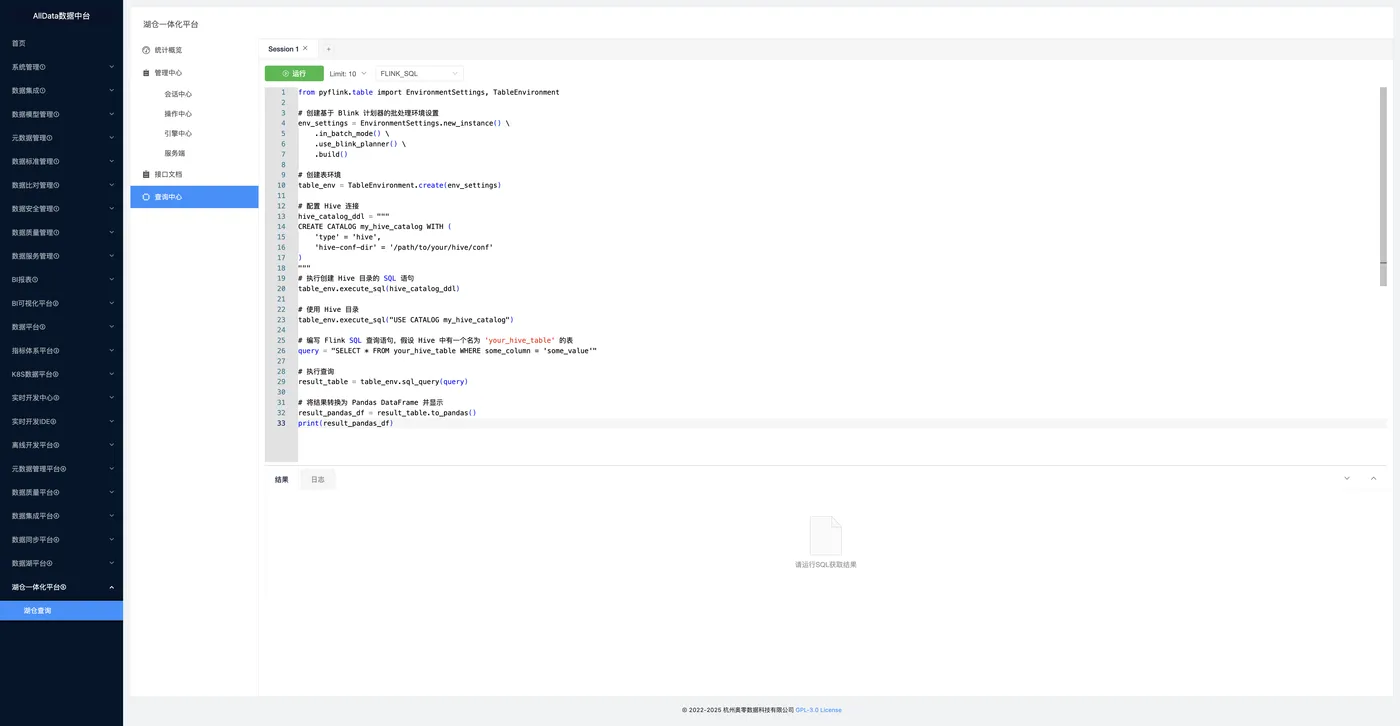Expand 数据集成 sidebar menu chevron
Viewport: 1400px width, 726px height.
pyautogui.click(x=111, y=91)
